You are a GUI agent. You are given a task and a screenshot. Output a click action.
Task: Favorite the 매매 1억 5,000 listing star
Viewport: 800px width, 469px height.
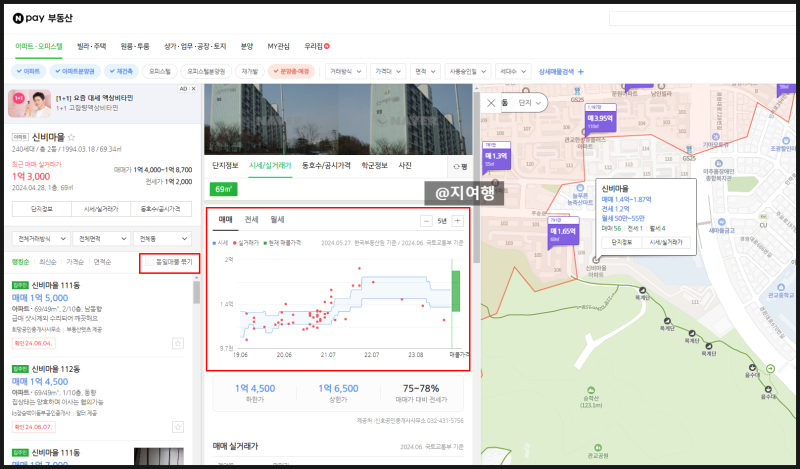coord(178,343)
